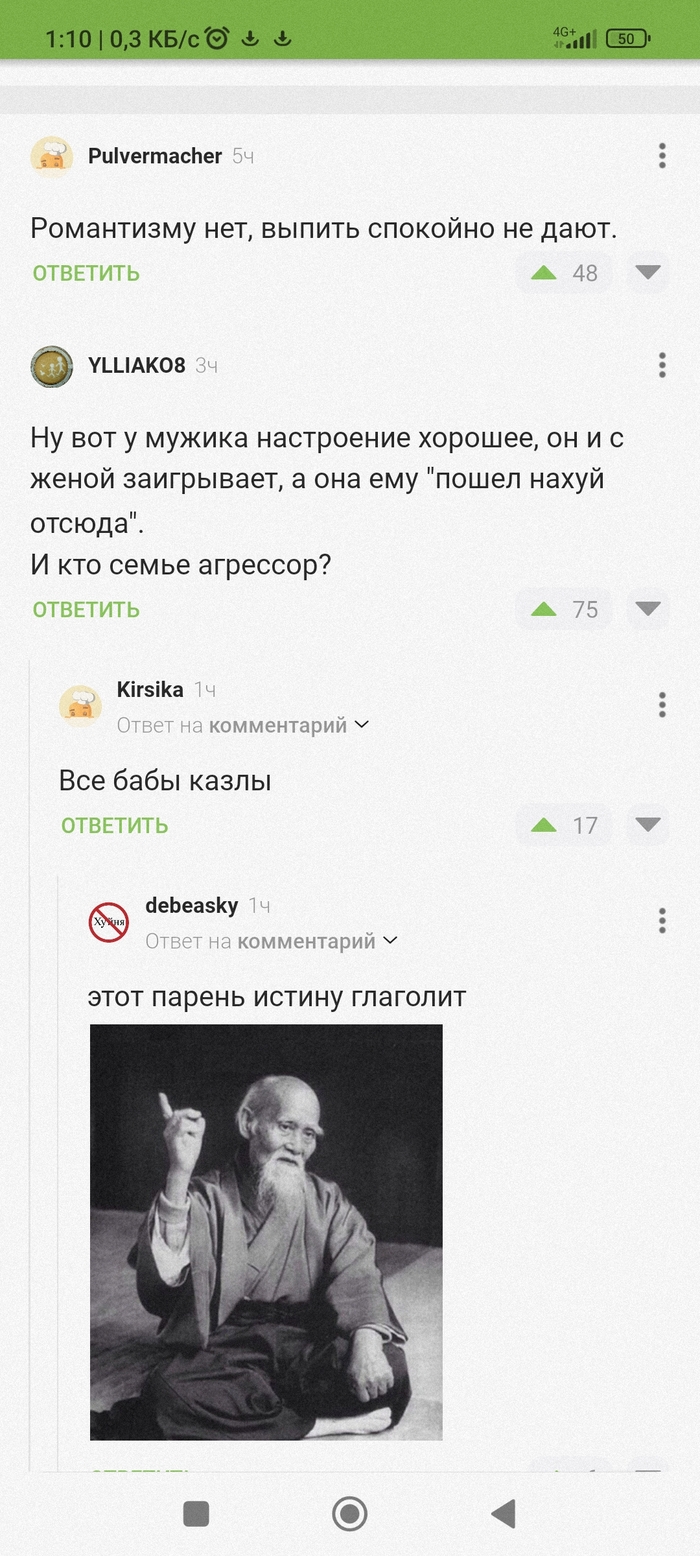Open three-dot menu on Pulvermacher's comment
Screen dimensions: 700x1556
[x=662, y=155]
